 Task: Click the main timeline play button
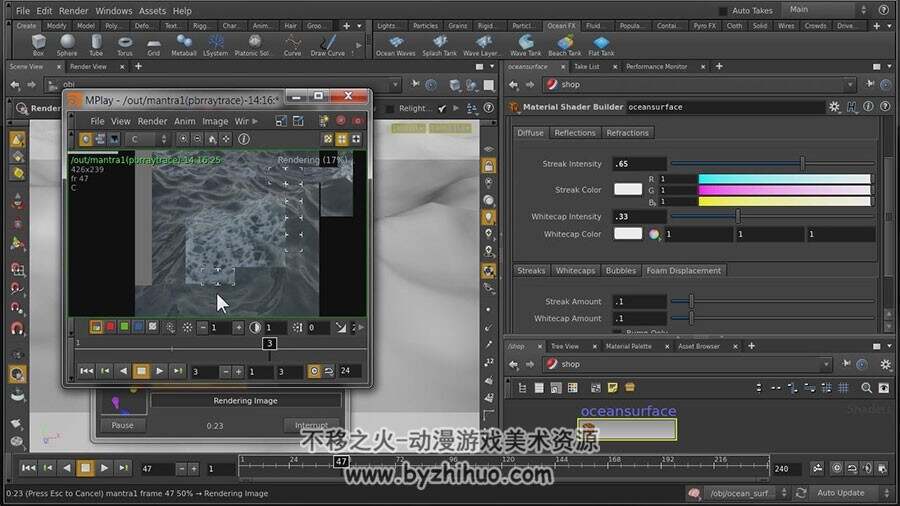pos(104,468)
